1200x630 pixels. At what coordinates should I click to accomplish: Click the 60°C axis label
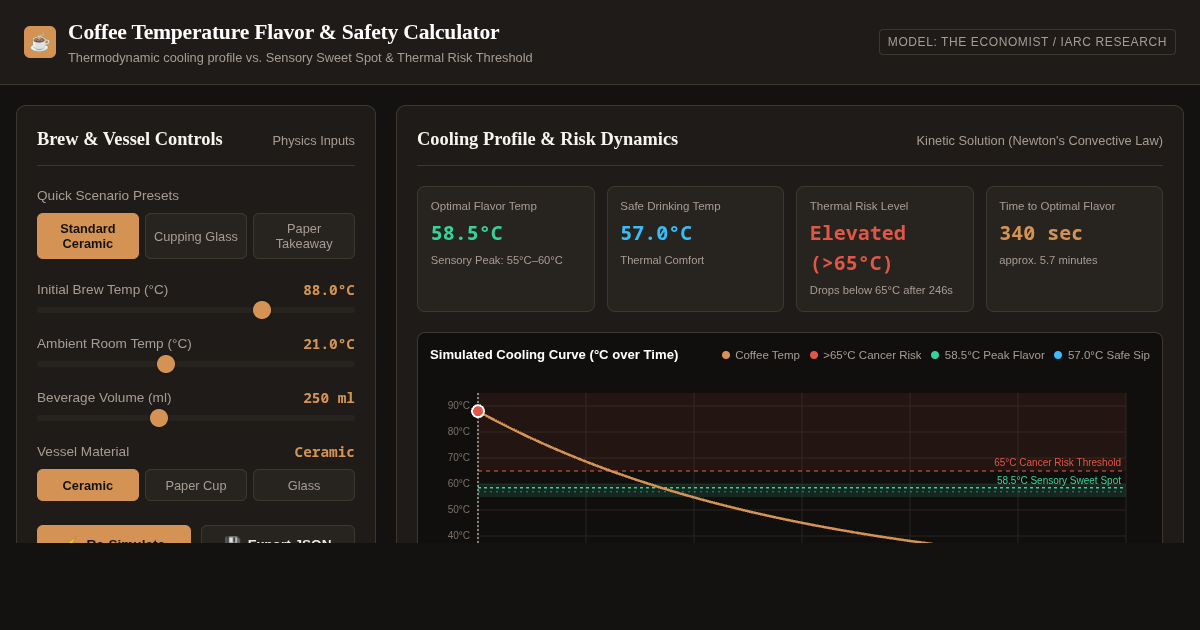coord(458,484)
